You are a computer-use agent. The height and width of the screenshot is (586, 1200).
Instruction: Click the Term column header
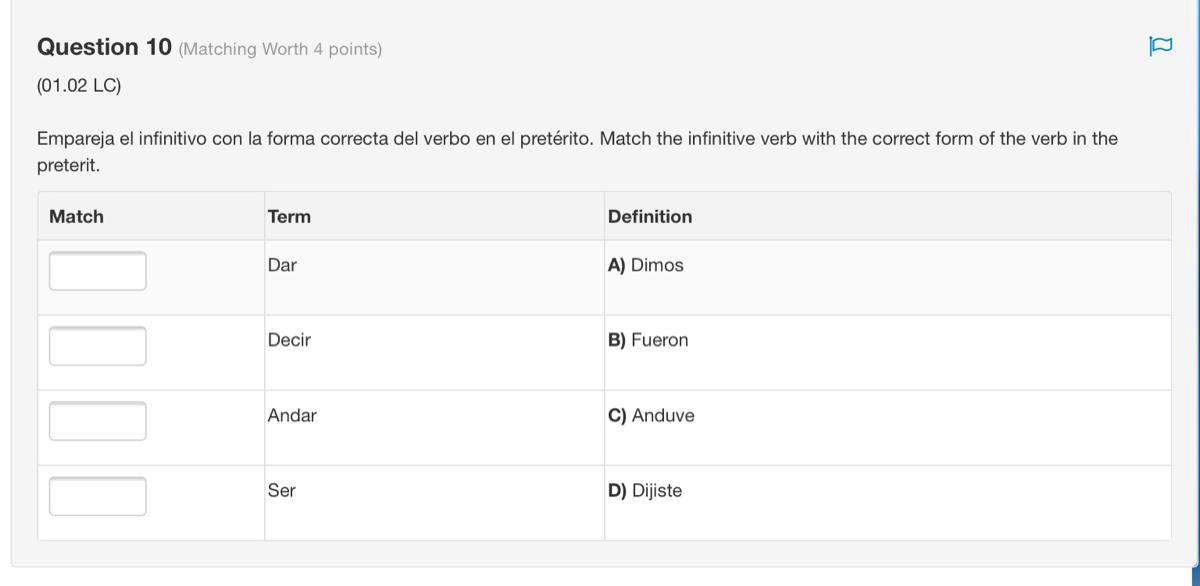pos(289,217)
